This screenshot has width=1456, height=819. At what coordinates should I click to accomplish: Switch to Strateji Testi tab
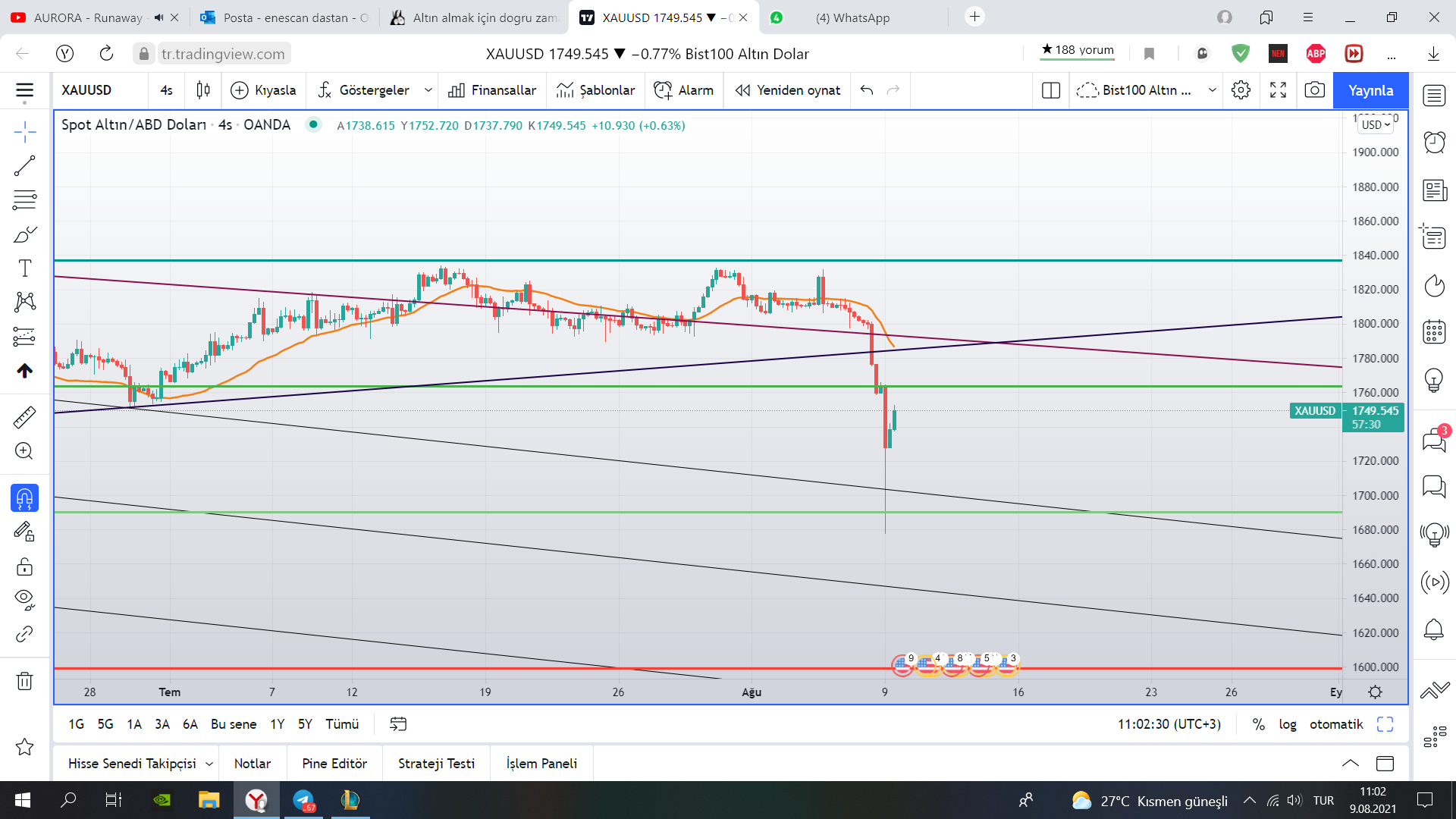pyautogui.click(x=436, y=764)
